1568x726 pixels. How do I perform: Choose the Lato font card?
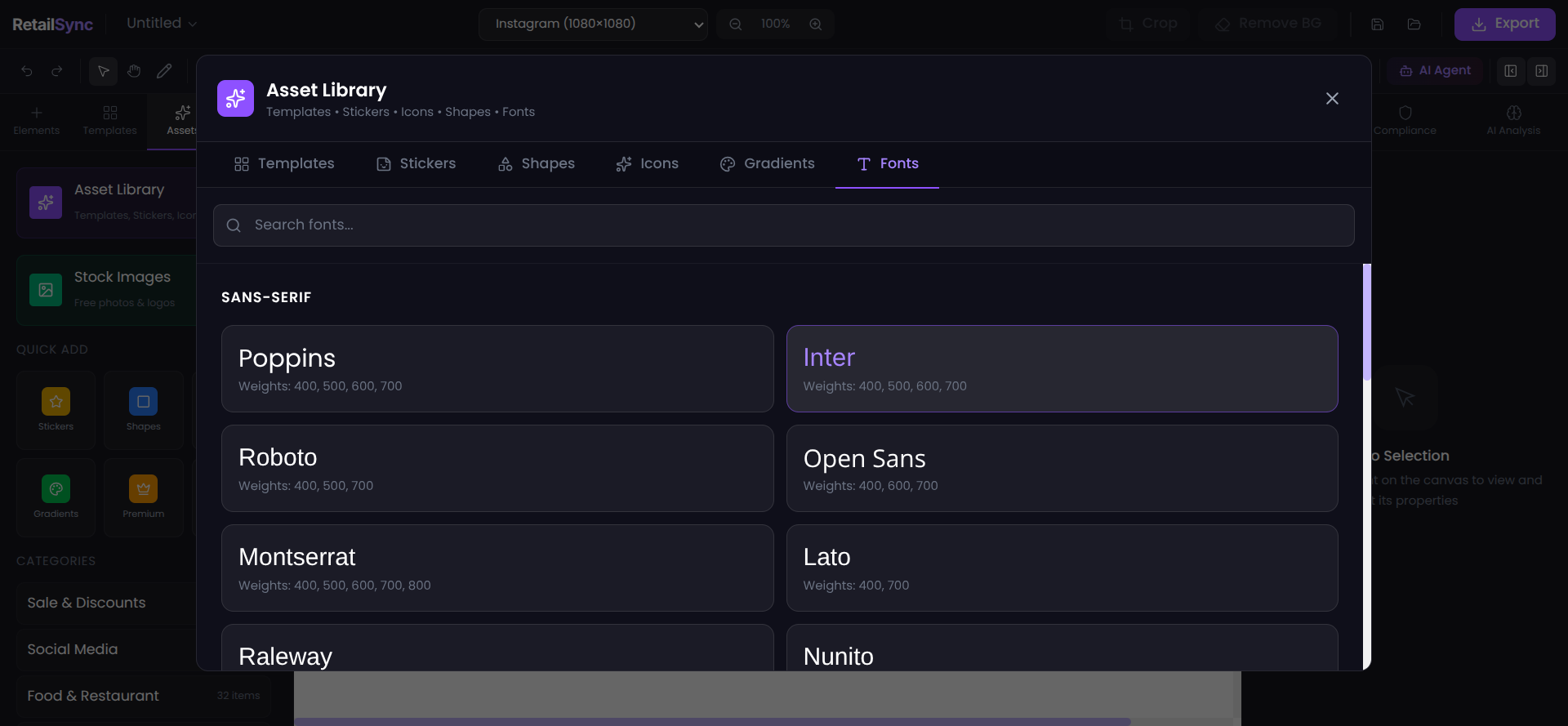point(1062,568)
